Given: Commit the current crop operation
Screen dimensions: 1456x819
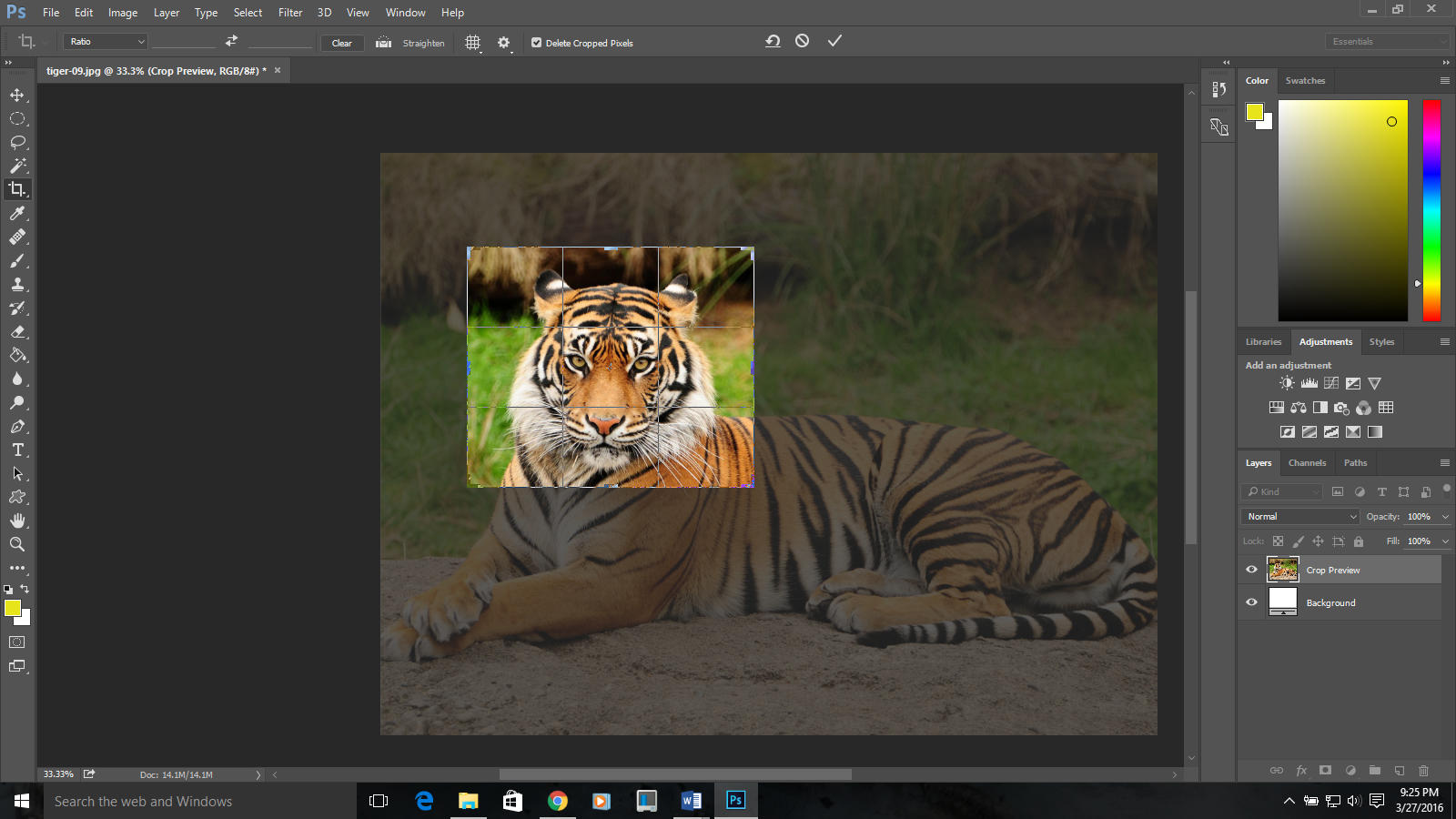Looking at the screenshot, I should point(834,40).
